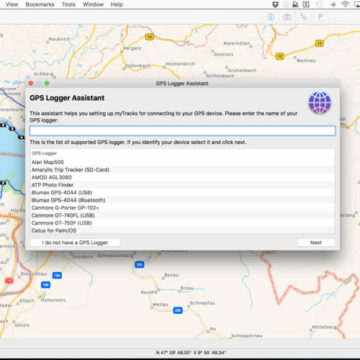Open the View menu
The width and height of the screenshot is (360, 360).
[12, 4]
